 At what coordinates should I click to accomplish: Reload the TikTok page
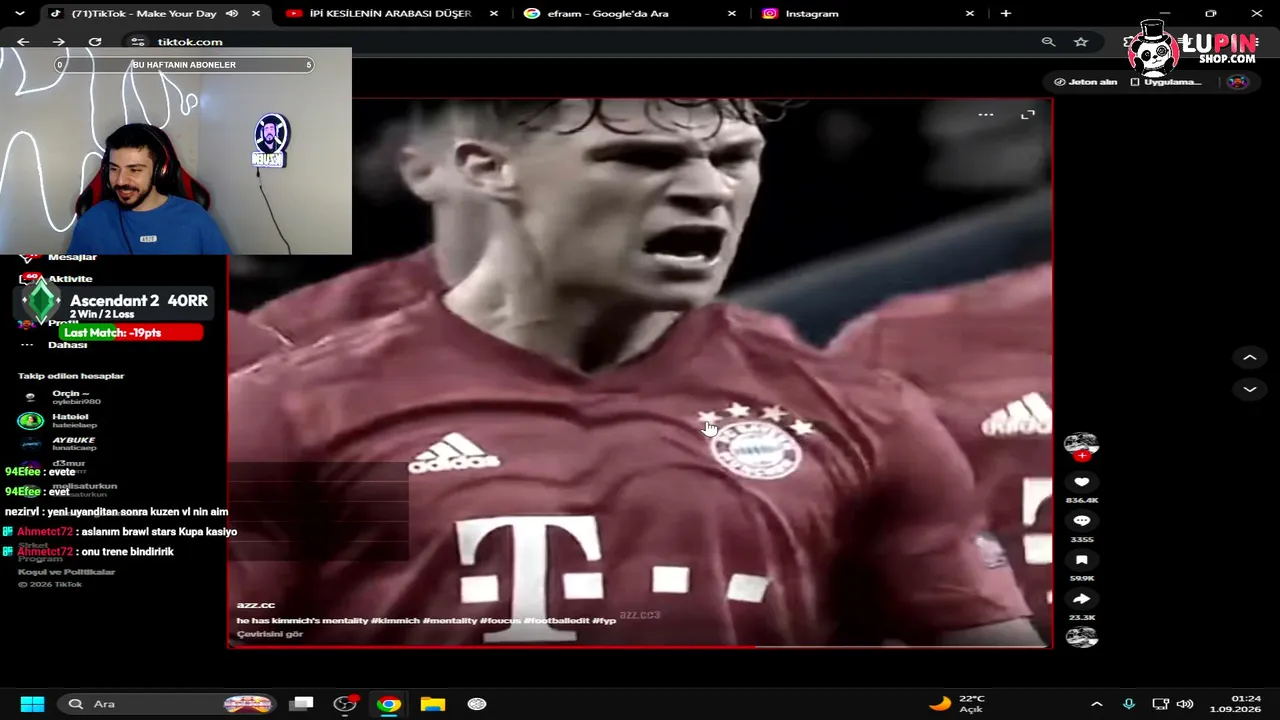[x=95, y=42]
